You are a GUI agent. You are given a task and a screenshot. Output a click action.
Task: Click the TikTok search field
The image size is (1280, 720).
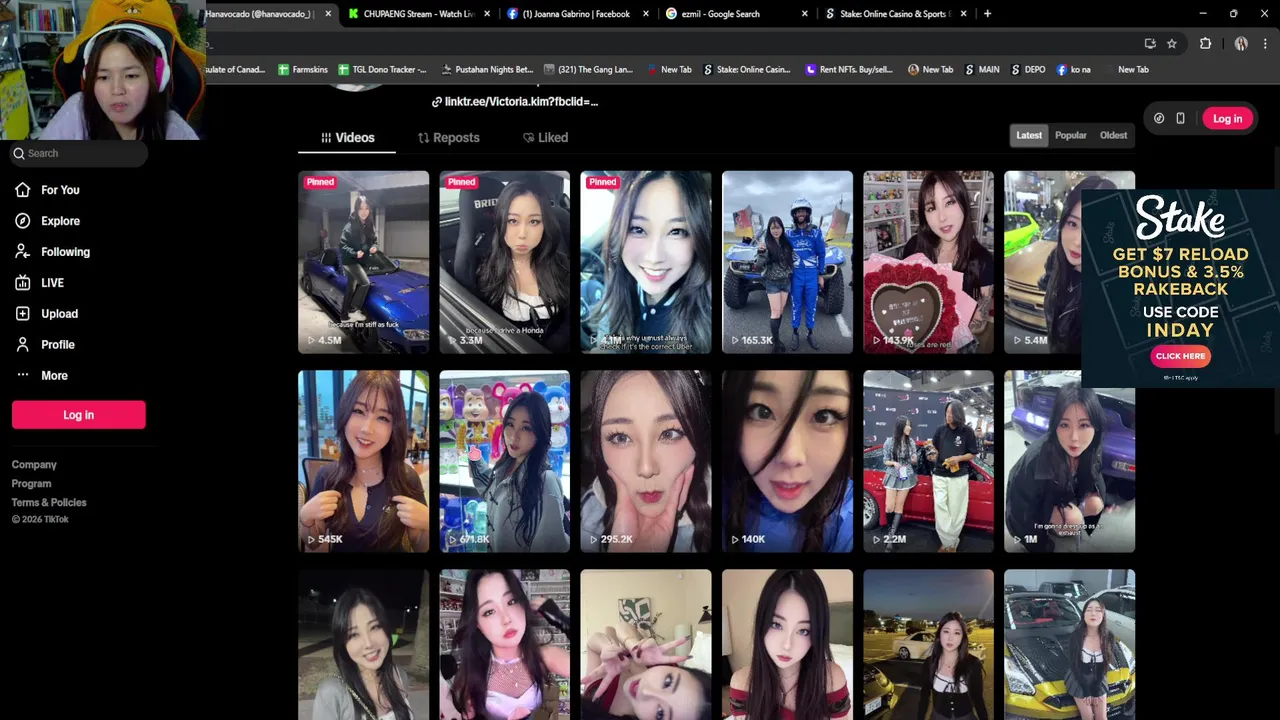(x=79, y=153)
